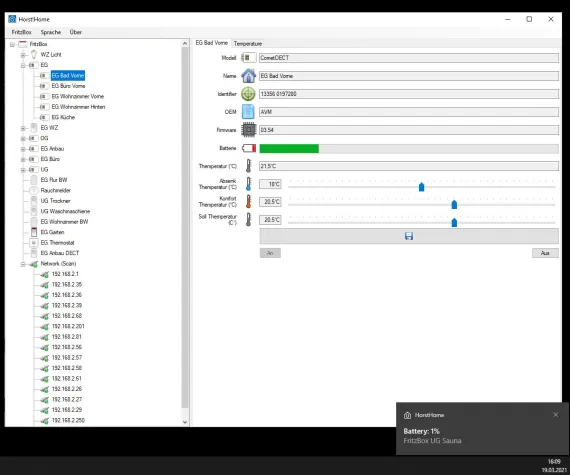Expand the OG tree node
Image resolution: width=570 pixels, height=475 pixels.
pos(23,138)
